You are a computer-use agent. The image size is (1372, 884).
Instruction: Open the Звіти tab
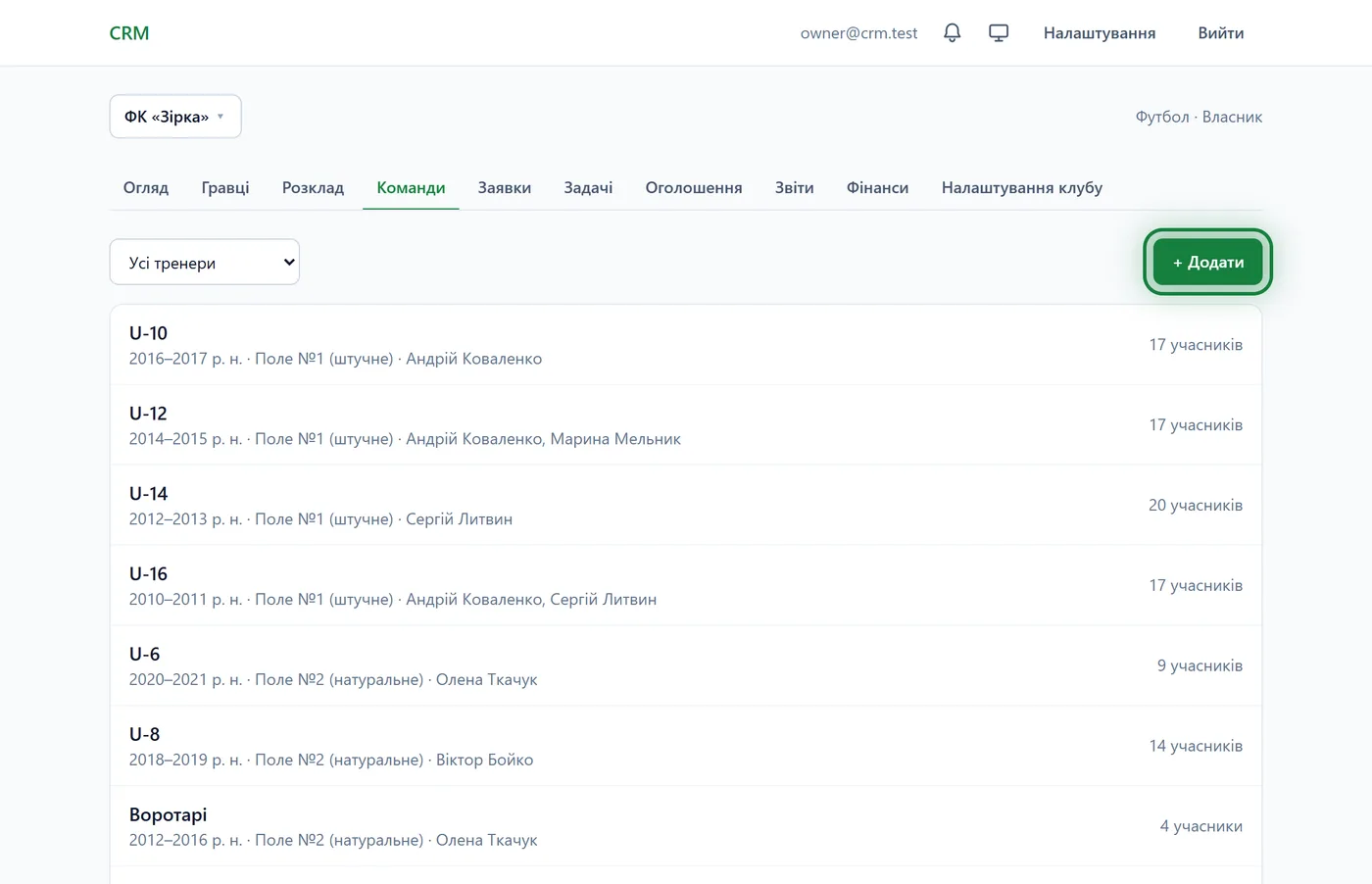(x=795, y=187)
